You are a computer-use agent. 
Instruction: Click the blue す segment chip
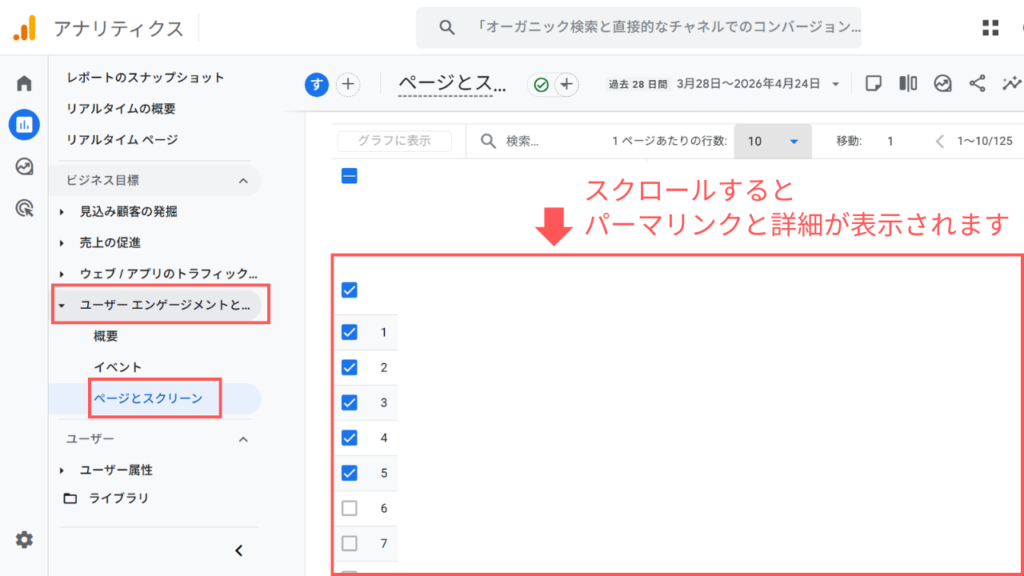click(317, 84)
